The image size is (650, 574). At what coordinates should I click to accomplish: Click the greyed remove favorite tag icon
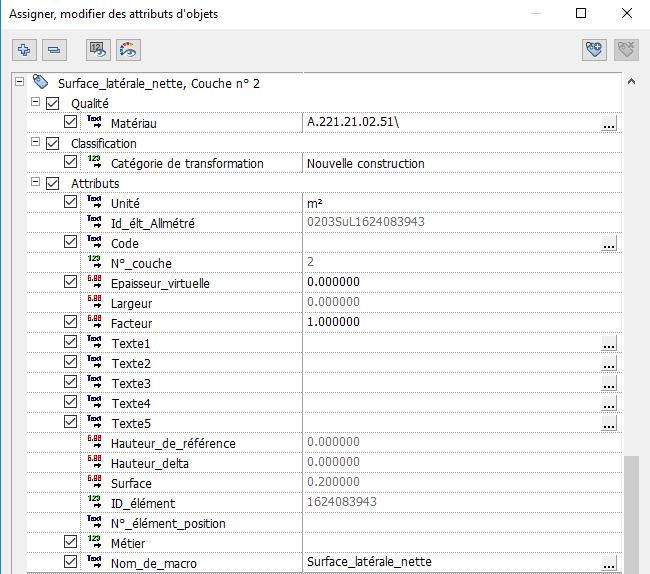click(626, 50)
